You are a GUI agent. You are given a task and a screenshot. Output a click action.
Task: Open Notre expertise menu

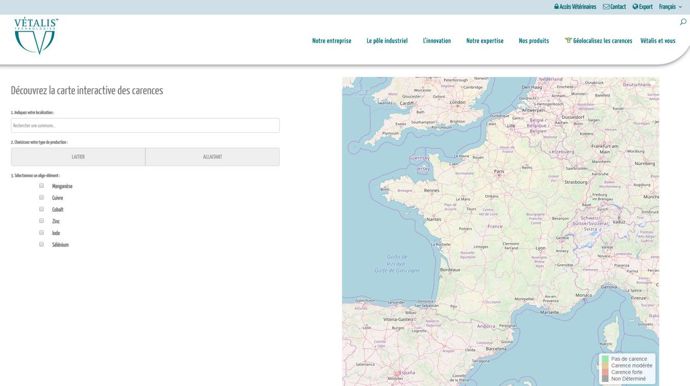click(485, 40)
